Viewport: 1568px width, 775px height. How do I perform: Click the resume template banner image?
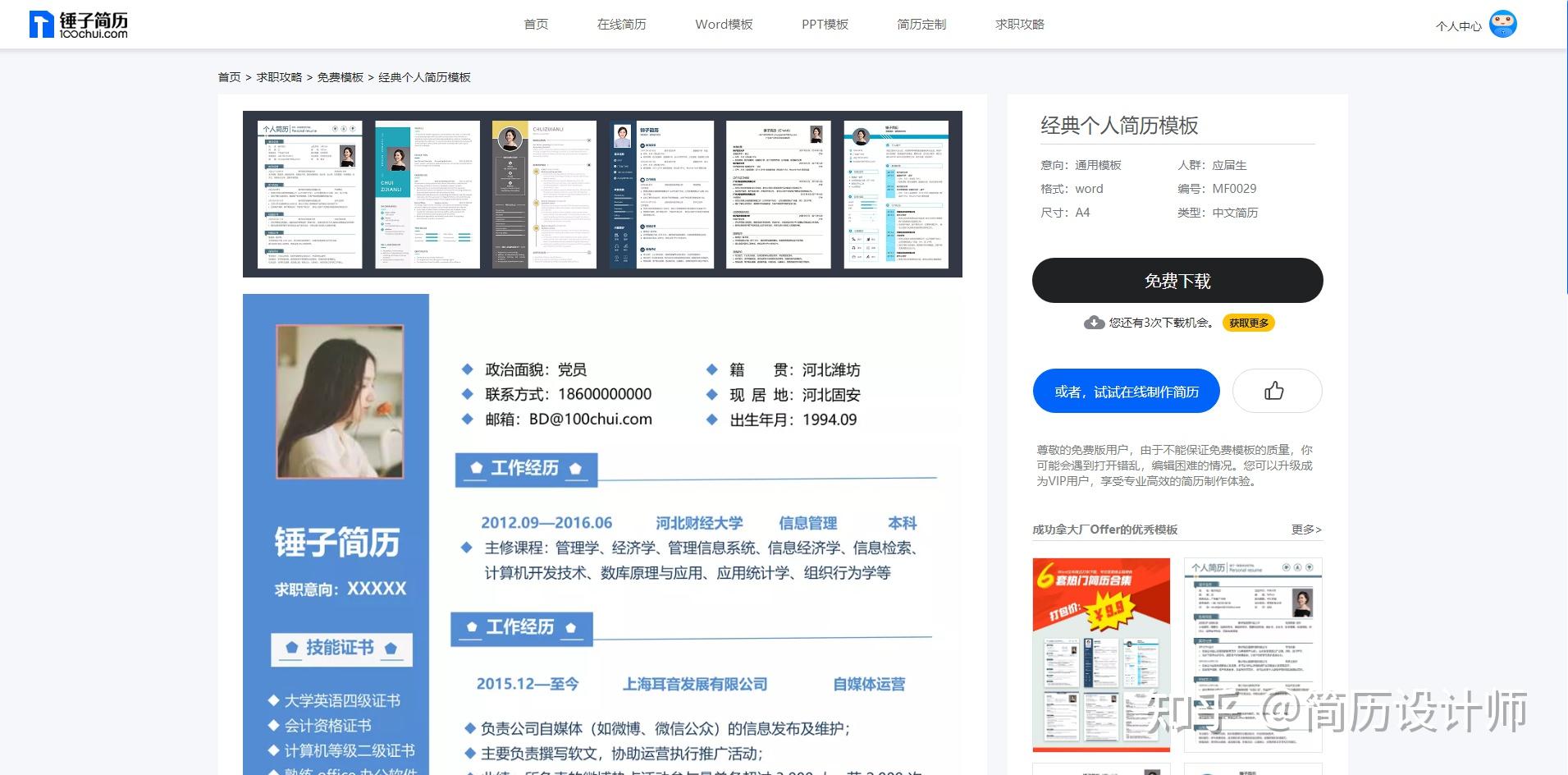(x=602, y=194)
